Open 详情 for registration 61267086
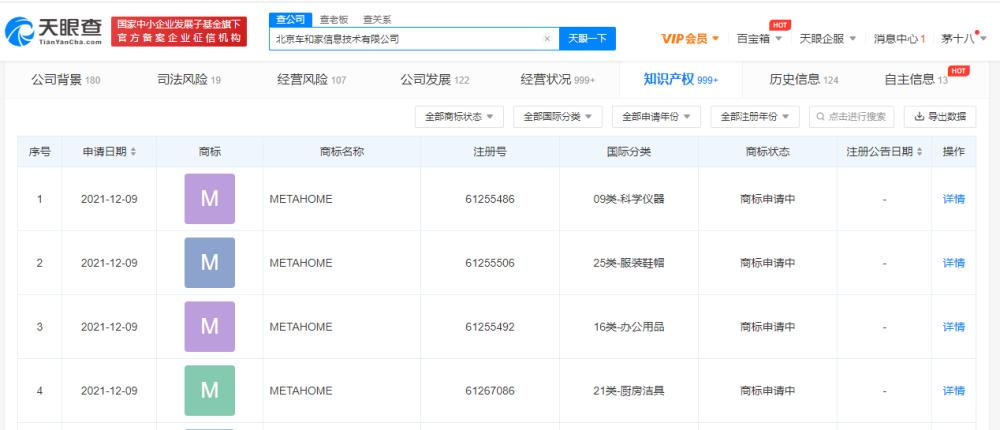This screenshot has width=1000, height=430. tap(953, 390)
